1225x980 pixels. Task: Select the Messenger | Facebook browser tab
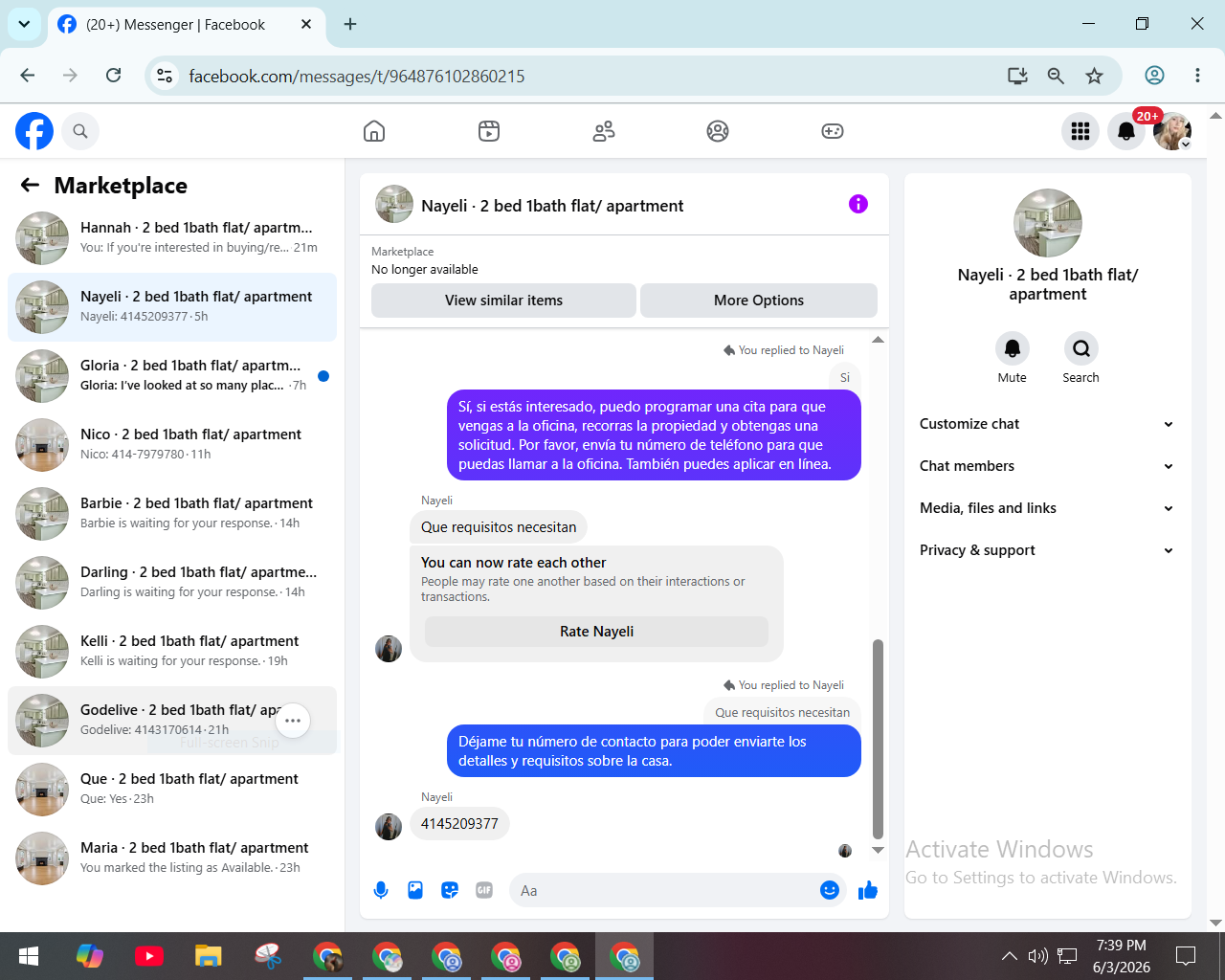coord(186,24)
